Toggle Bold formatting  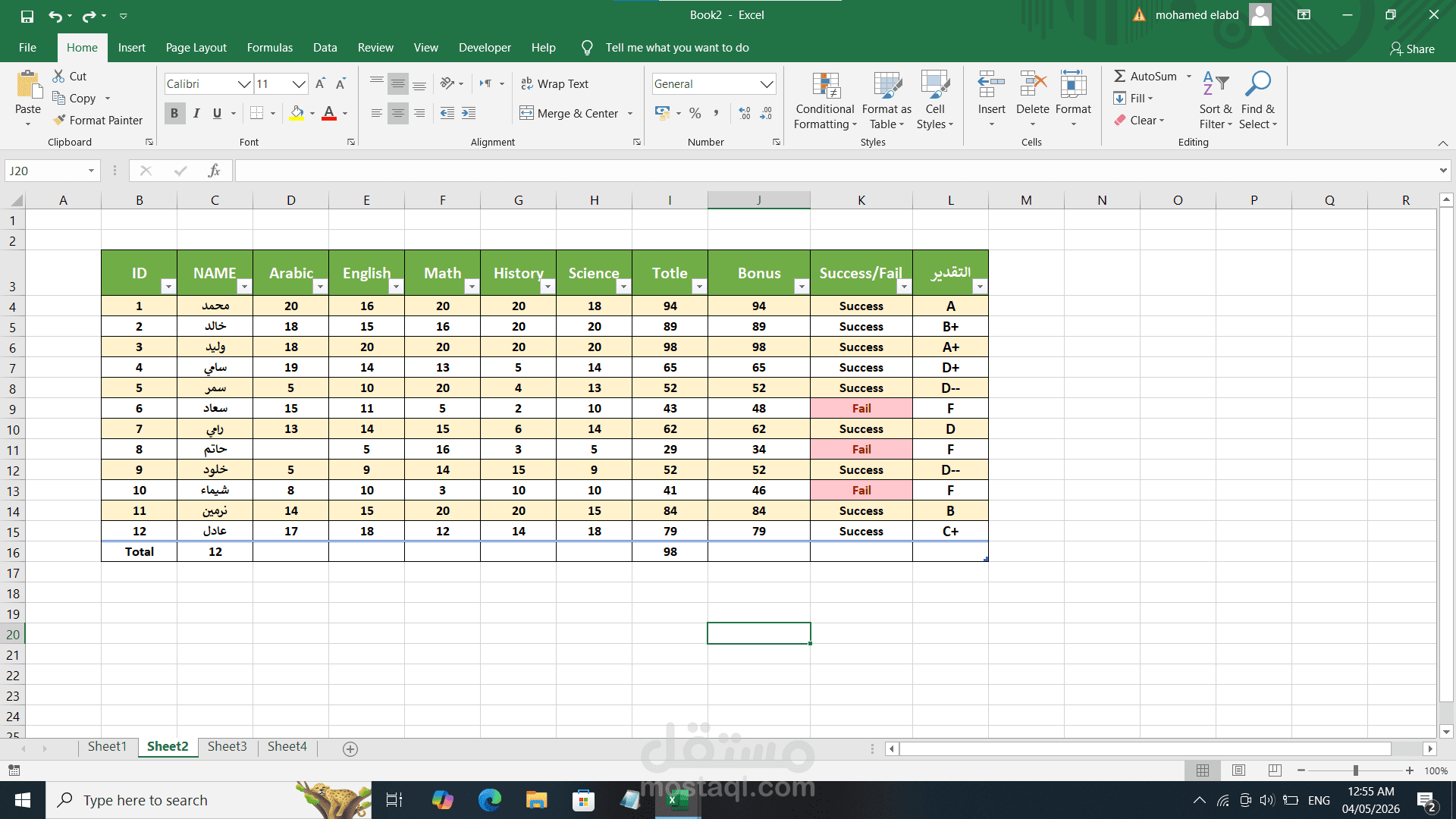[174, 113]
